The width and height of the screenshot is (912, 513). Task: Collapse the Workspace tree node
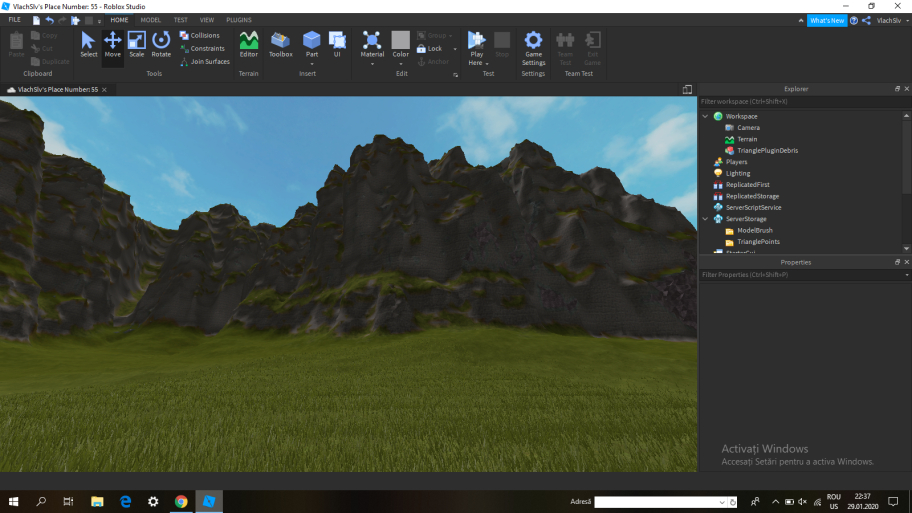(706, 116)
